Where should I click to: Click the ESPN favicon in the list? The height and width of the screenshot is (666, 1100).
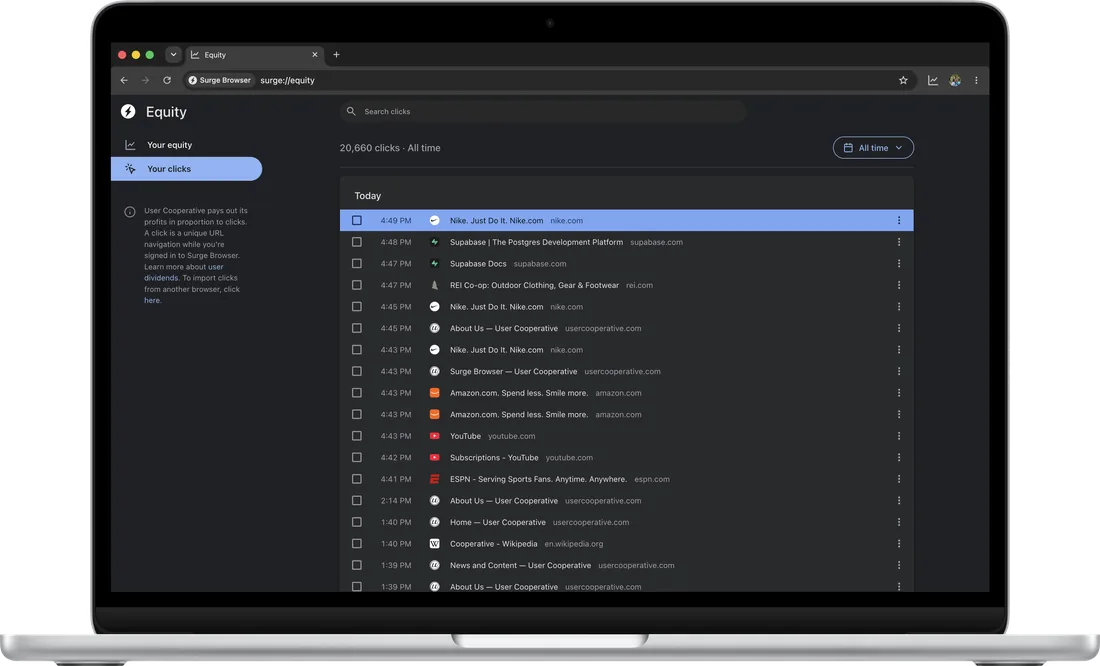click(434, 479)
